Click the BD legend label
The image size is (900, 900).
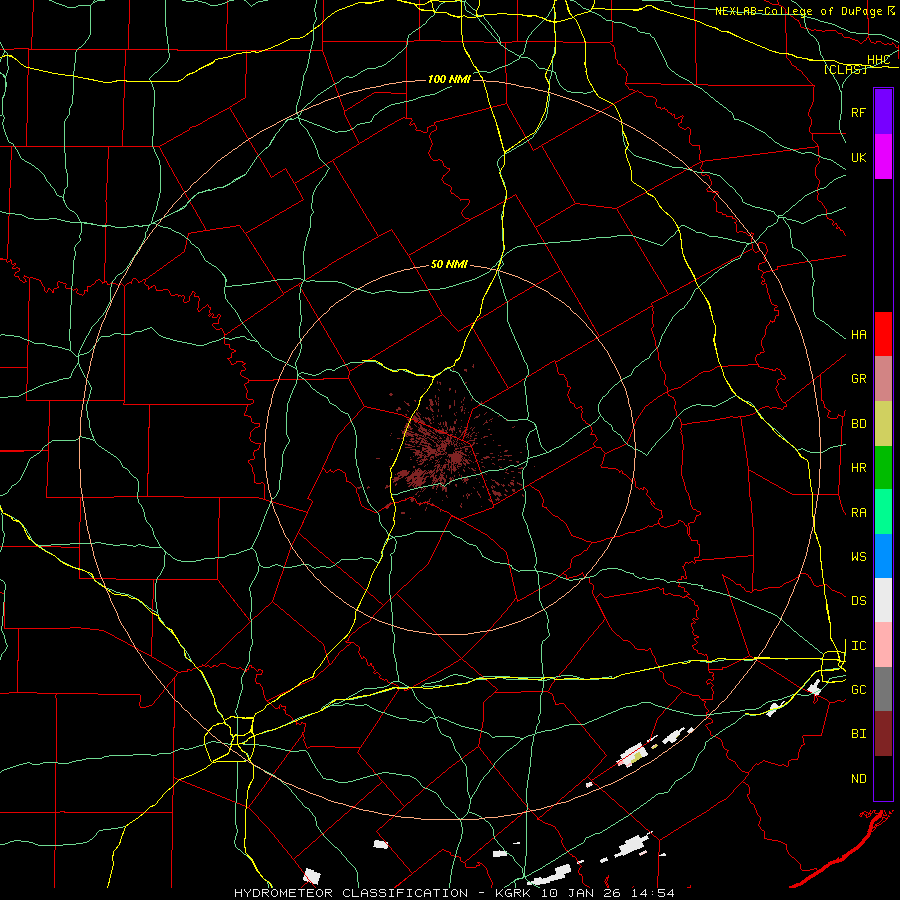click(x=858, y=424)
